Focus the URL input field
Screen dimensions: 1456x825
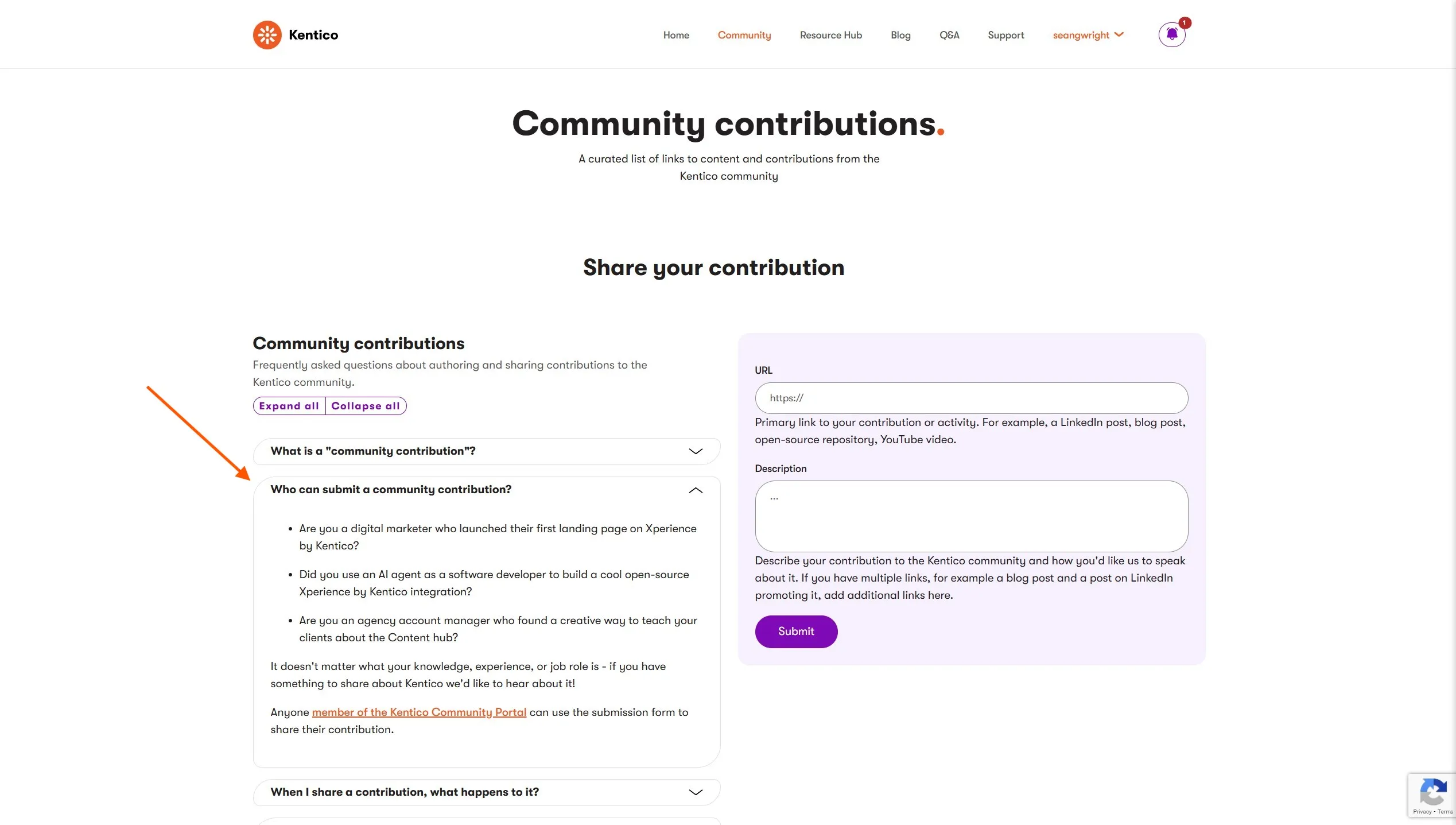pos(971,398)
